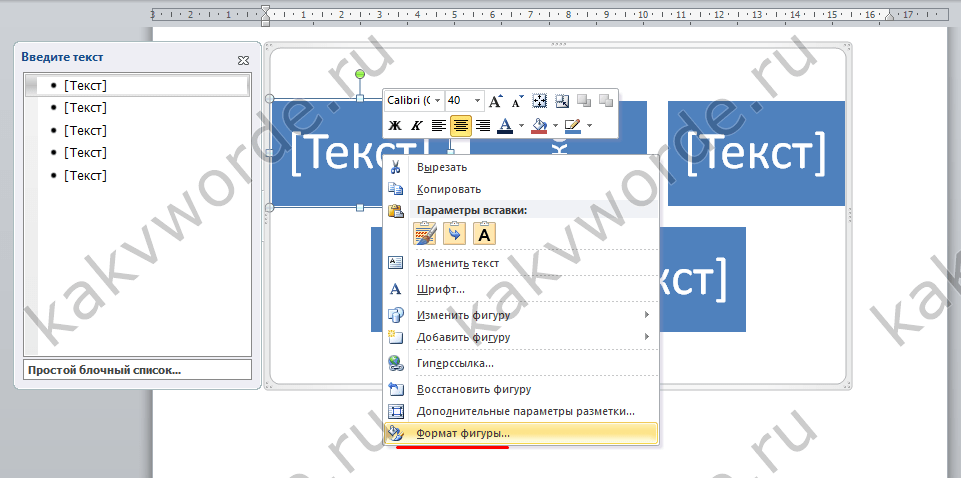Image resolution: width=961 pixels, height=478 pixels.
Task: Apply the dark blue font color button
Action: (505, 126)
